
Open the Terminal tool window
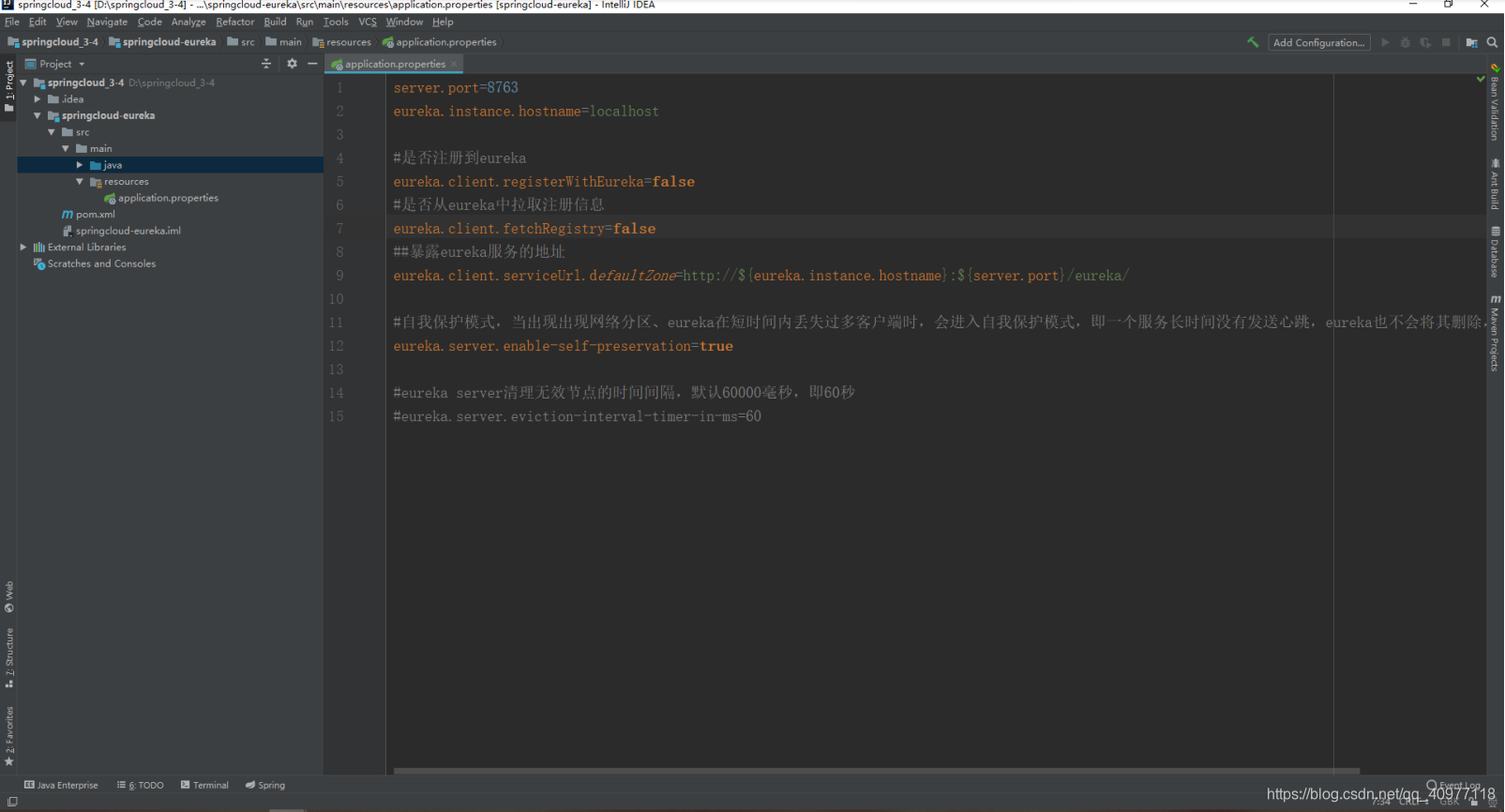(x=204, y=785)
